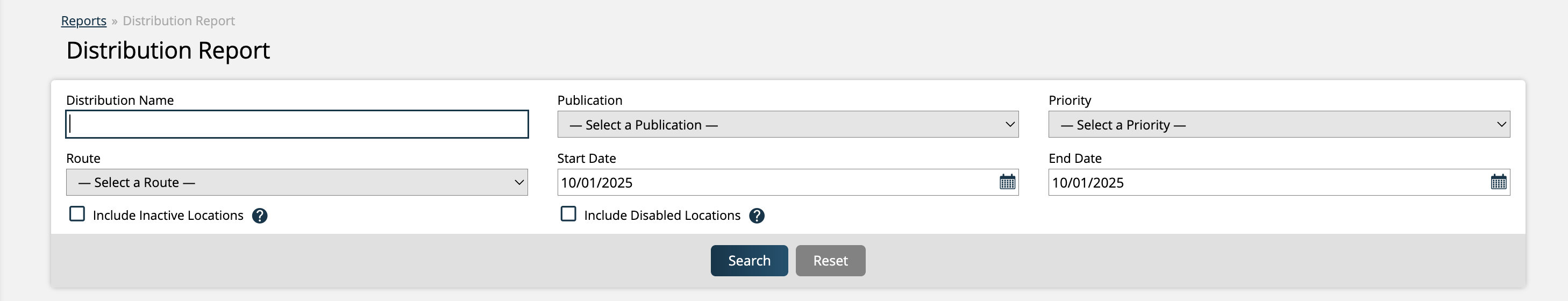Click the Distribution Report breadcrumb text
The height and width of the screenshot is (301, 1568).
[179, 20]
